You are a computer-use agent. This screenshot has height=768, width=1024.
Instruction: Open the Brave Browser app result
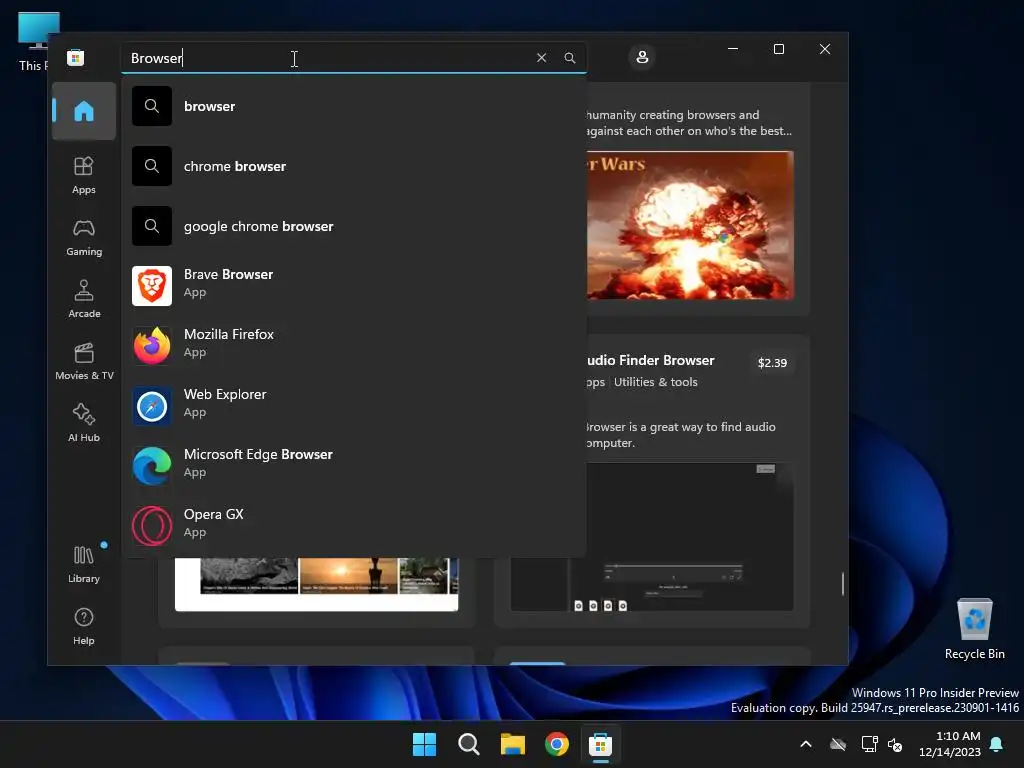coord(353,285)
